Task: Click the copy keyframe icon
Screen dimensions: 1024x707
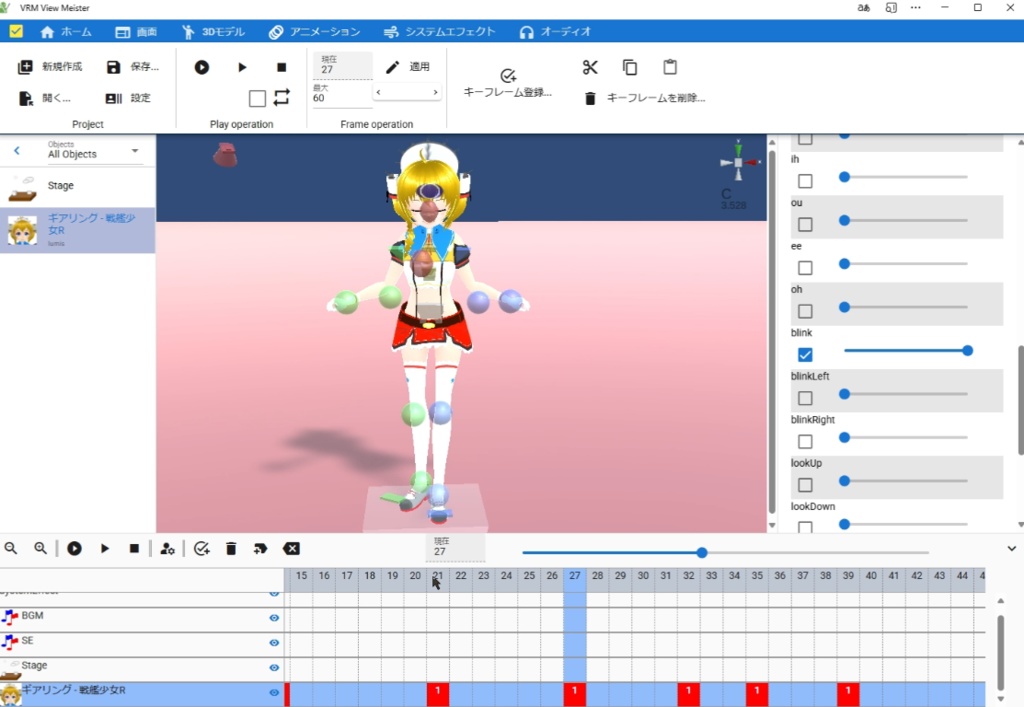Action: click(x=630, y=67)
